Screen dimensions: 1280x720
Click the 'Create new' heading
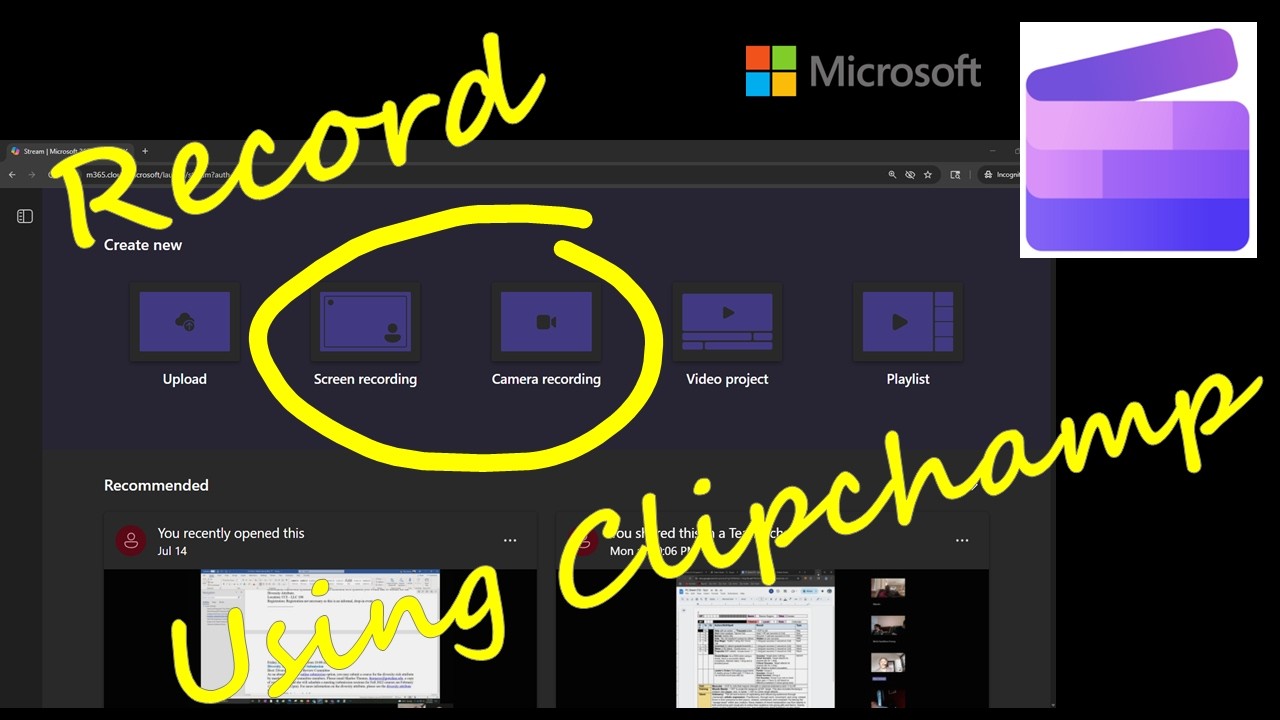143,244
